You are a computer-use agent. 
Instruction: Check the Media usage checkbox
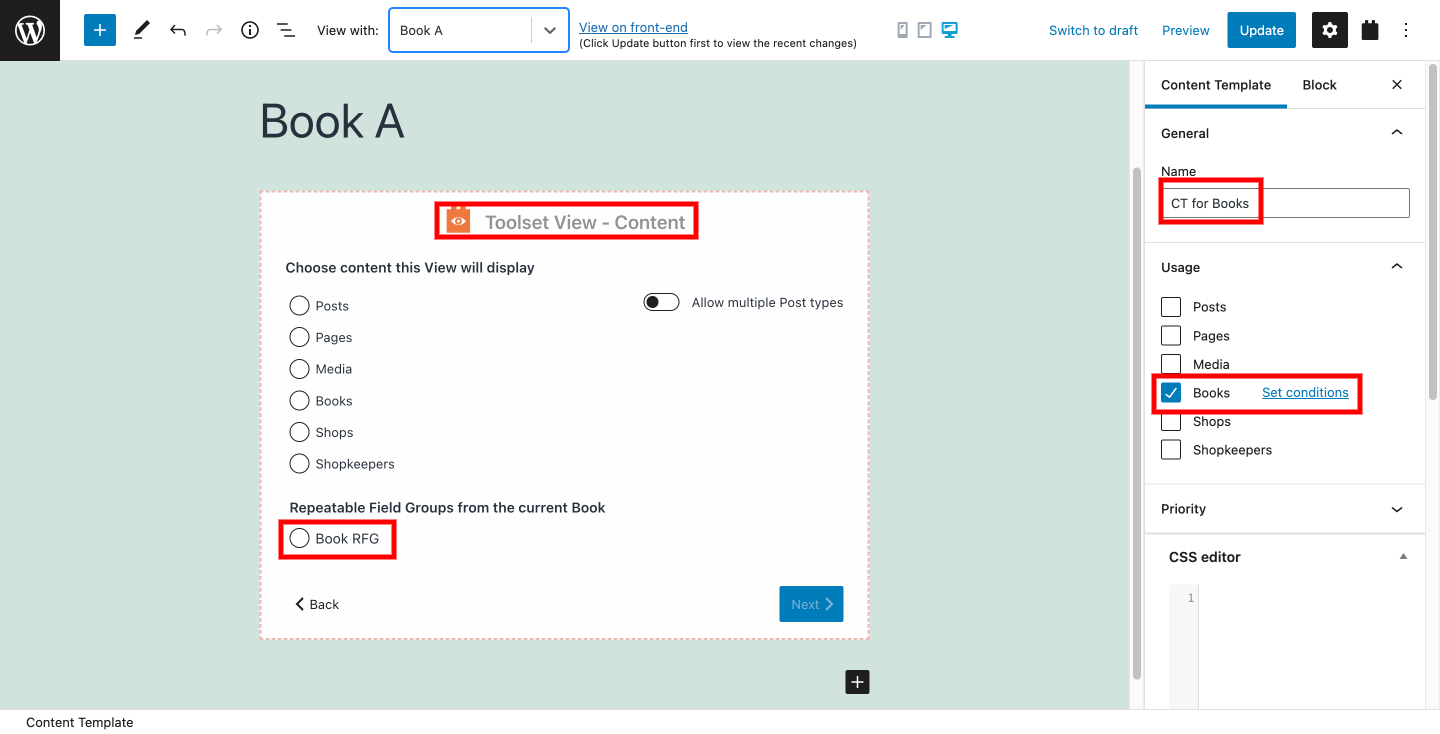tap(1171, 364)
